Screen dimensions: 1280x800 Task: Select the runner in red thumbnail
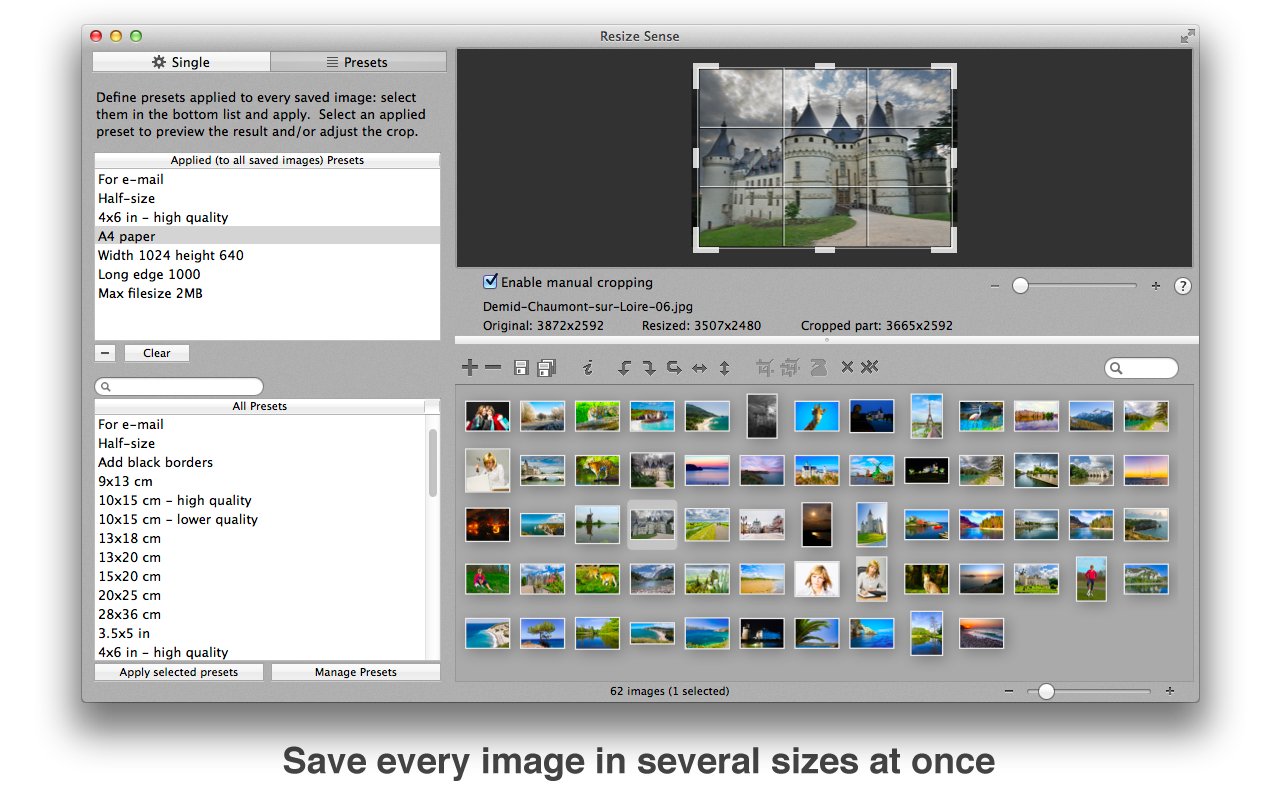1091,579
